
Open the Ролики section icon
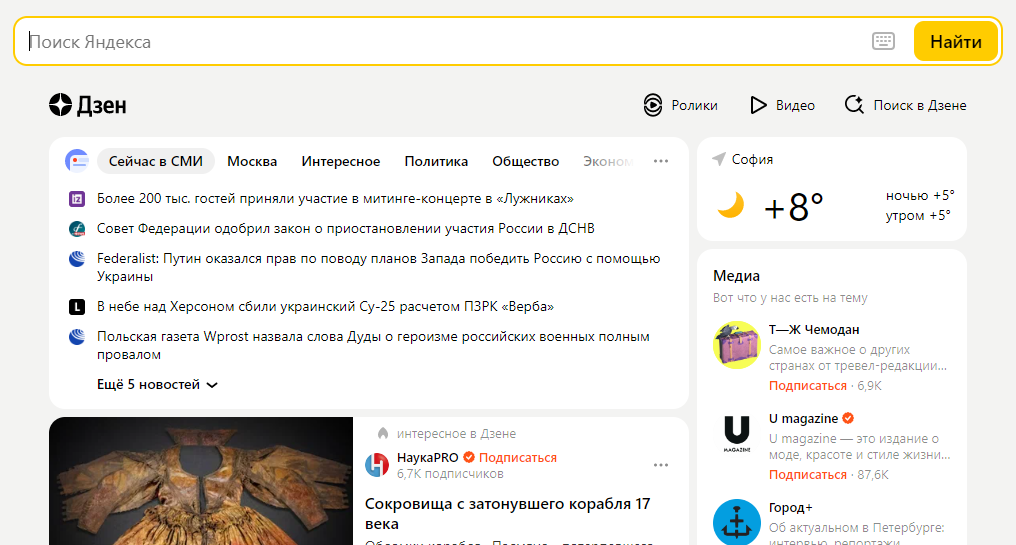click(x=652, y=105)
